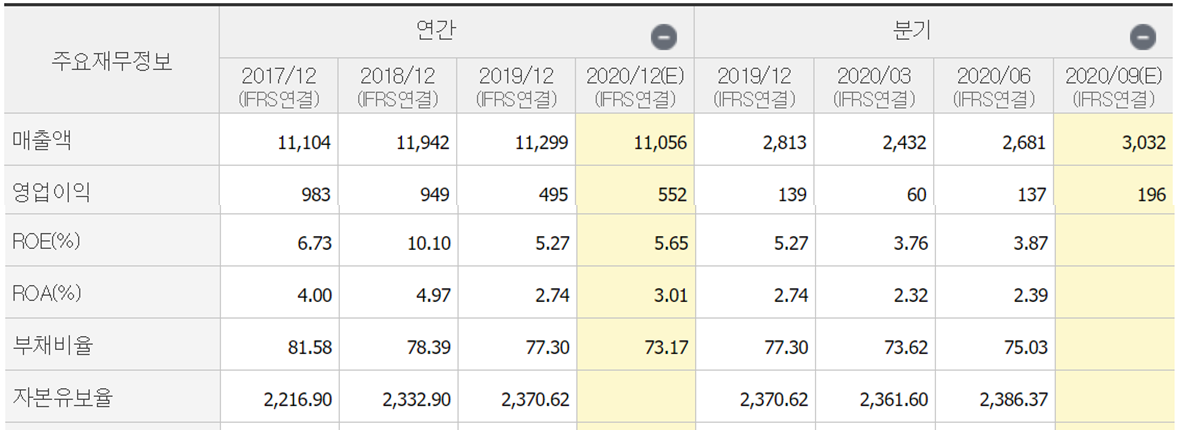Click the estimated 부채비율 value 73.17
The height and width of the screenshot is (430, 1185).
coord(667,348)
